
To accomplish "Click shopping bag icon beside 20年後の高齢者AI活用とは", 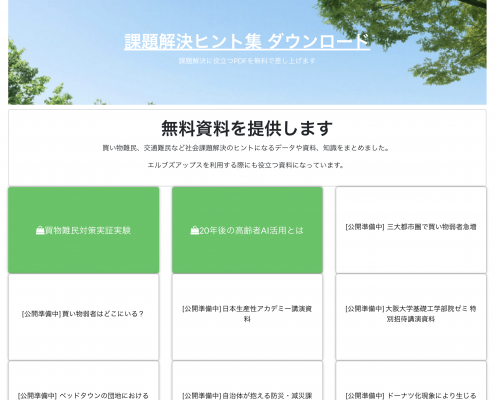I will 195,230.
